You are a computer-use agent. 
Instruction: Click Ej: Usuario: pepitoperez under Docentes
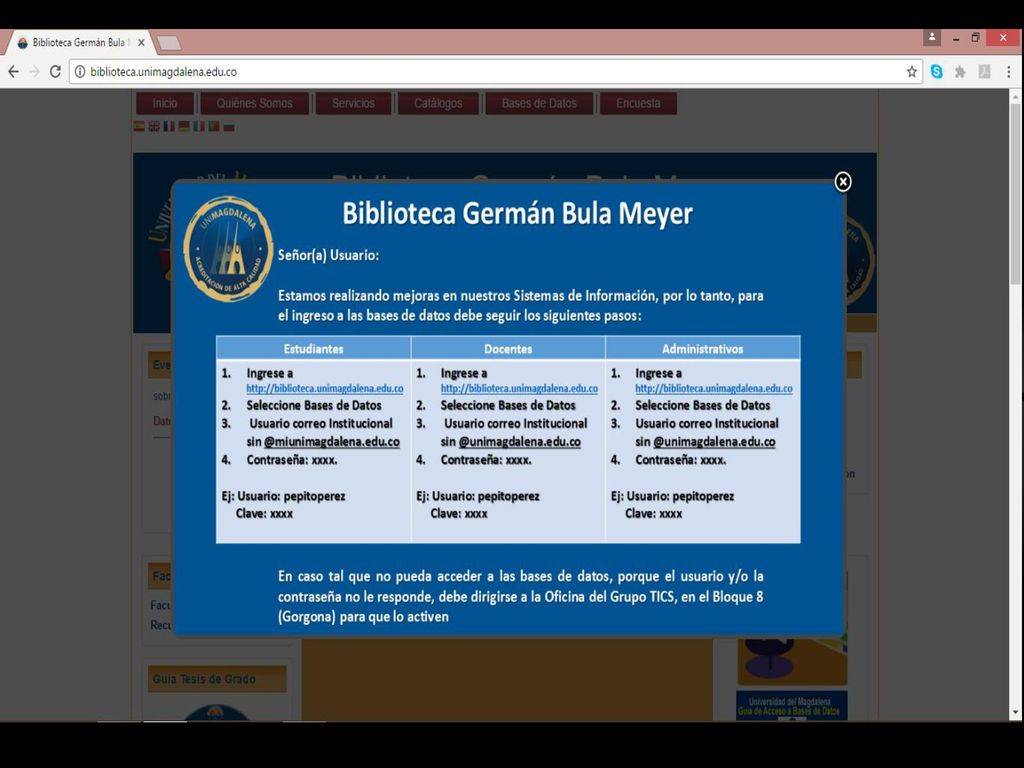(x=478, y=496)
